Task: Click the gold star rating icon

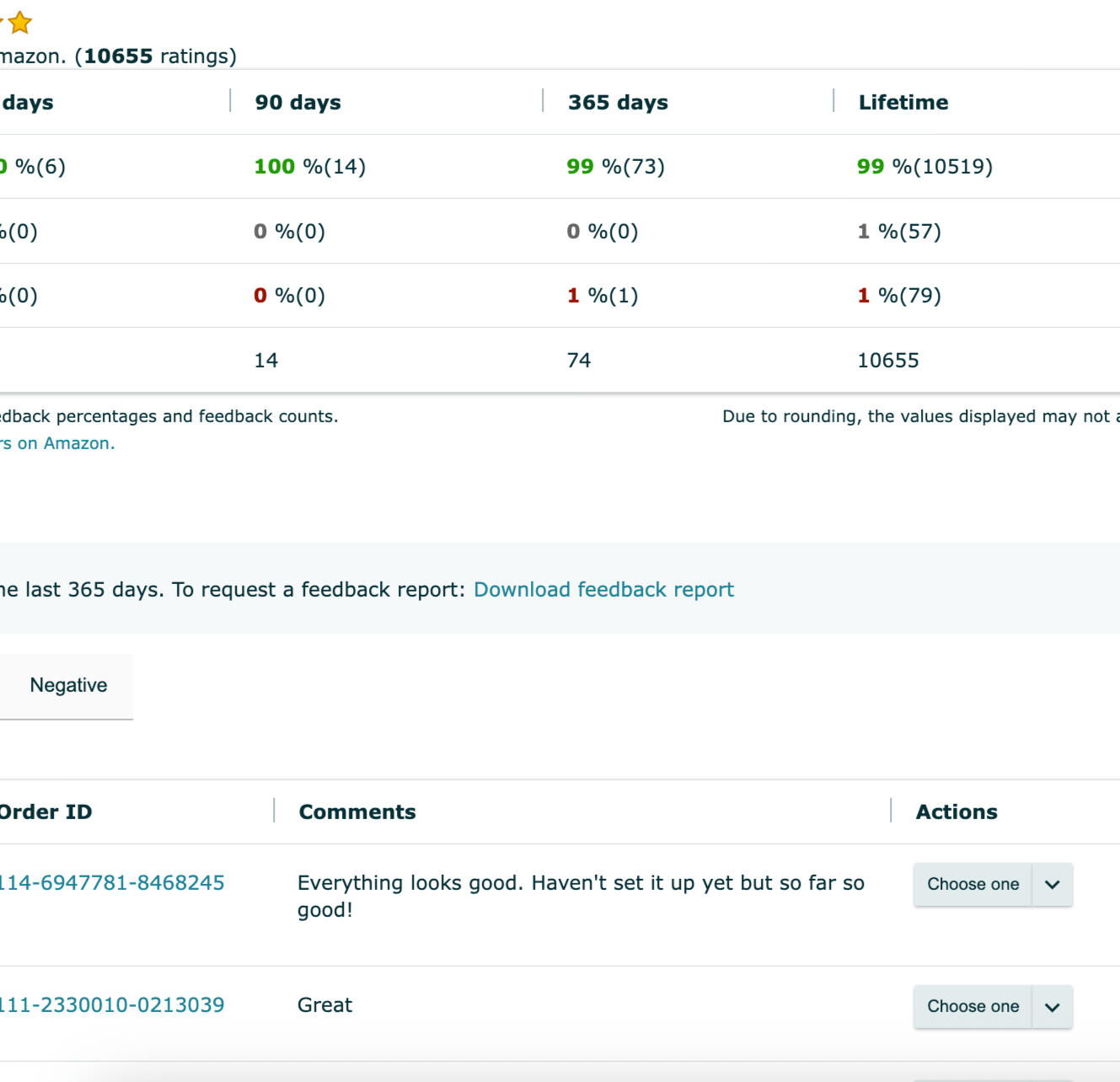Action: click(19, 23)
